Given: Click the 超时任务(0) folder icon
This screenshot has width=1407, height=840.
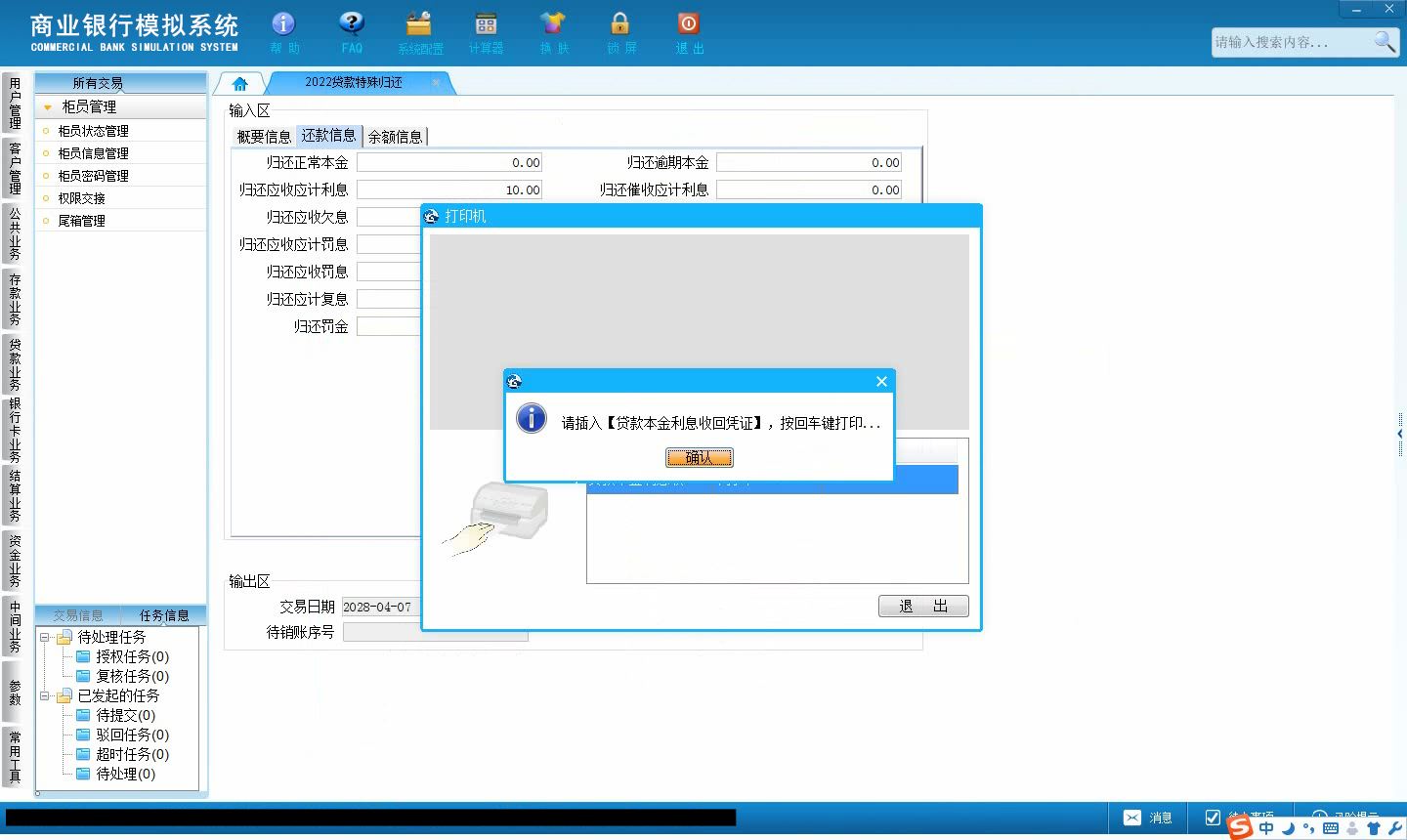Looking at the screenshot, I should tap(83, 754).
